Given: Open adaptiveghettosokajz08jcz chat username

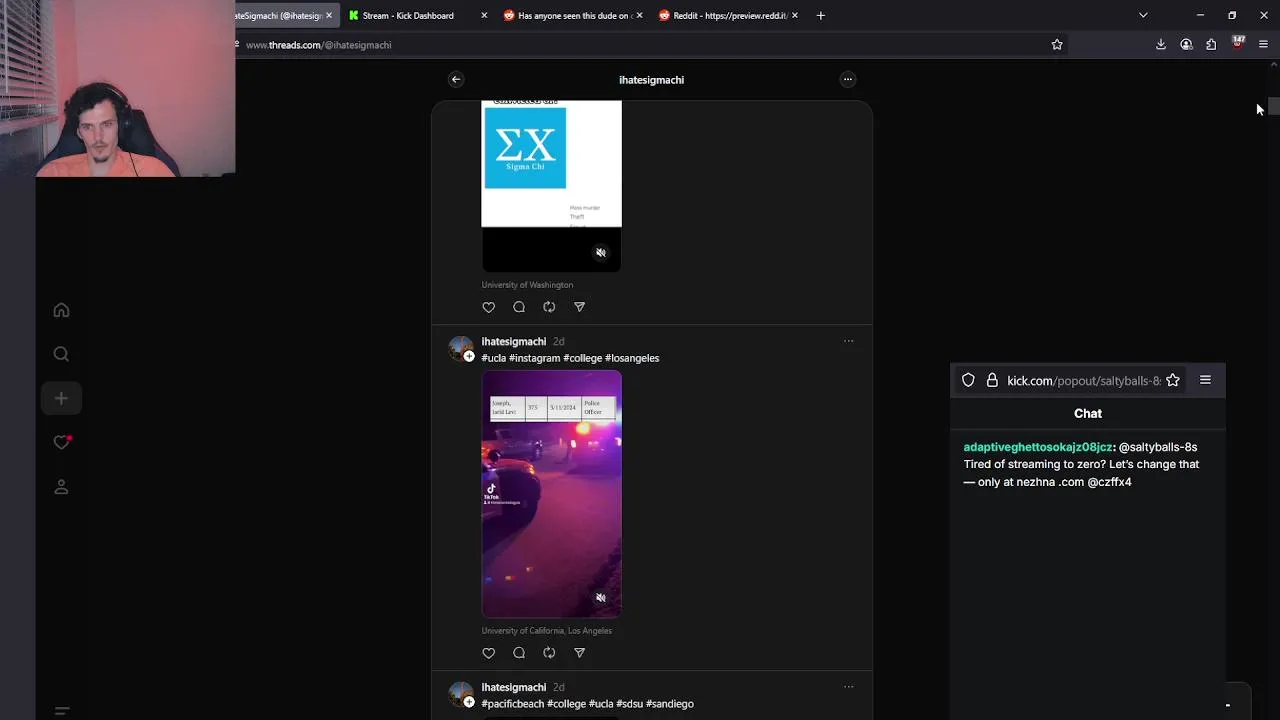Looking at the screenshot, I should (1038, 447).
